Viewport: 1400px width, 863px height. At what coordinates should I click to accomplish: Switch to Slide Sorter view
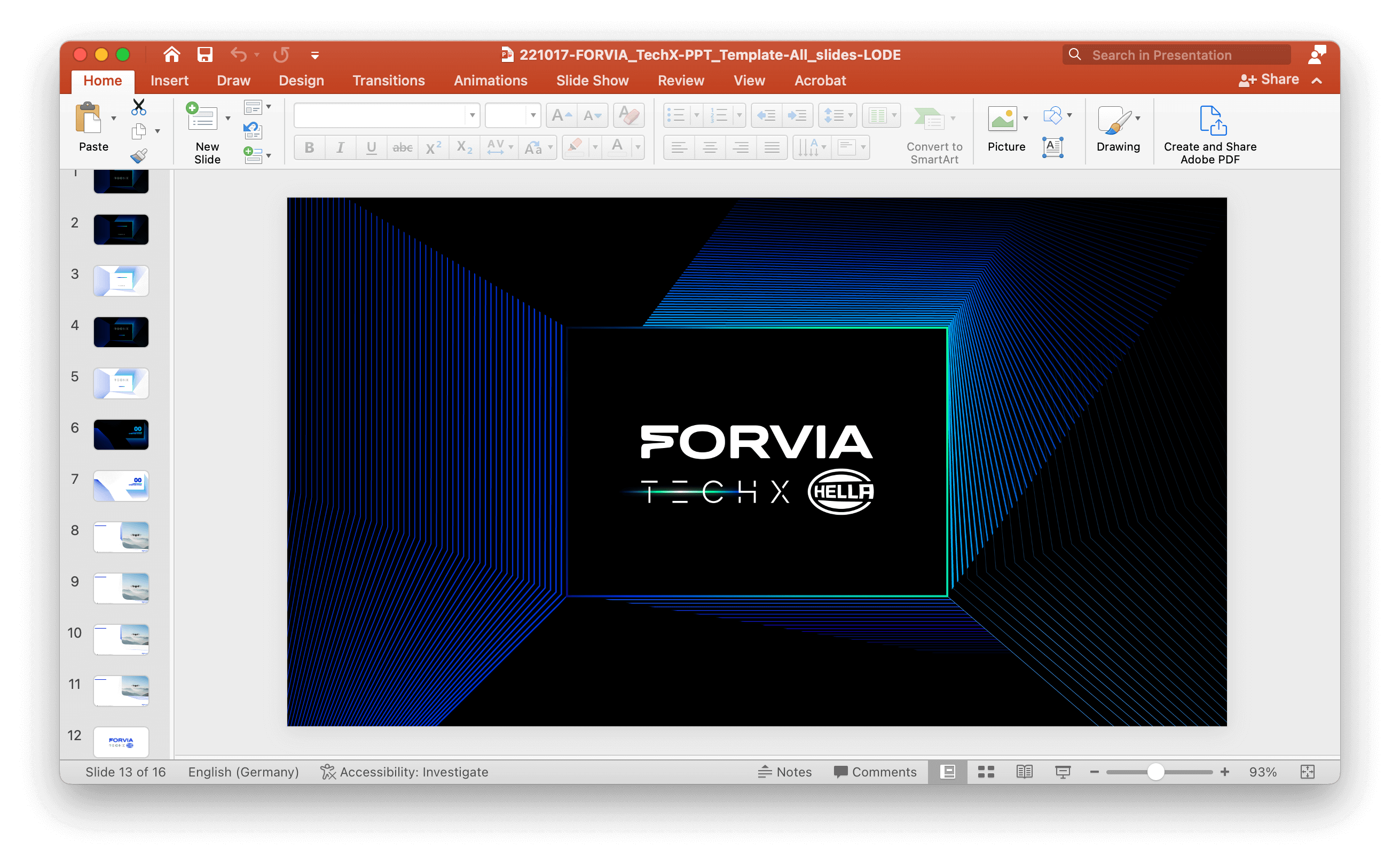click(x=986, y=772)
